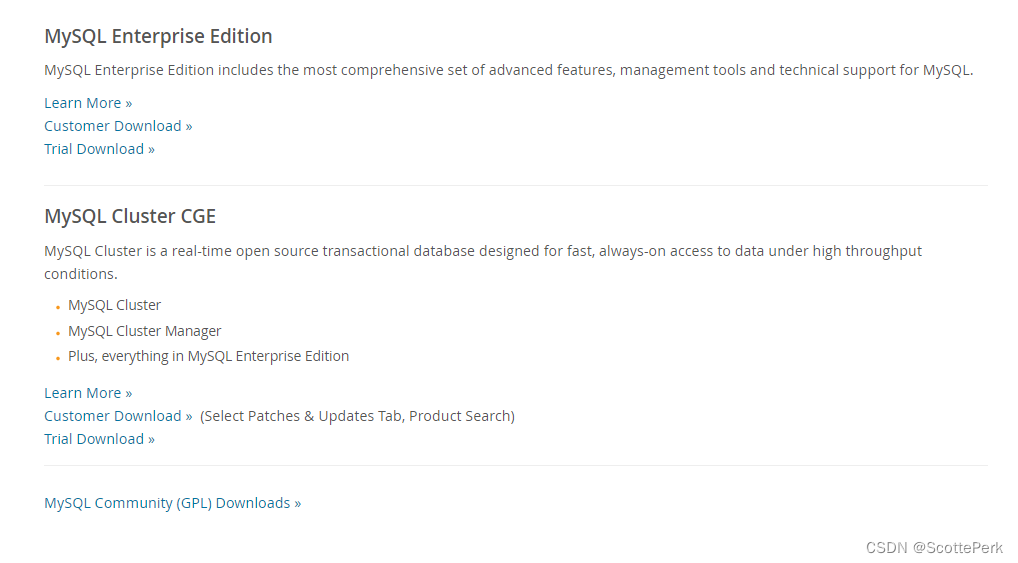Go to MySQL Community (GPL) Downloads
The height and width of the screenshot is (563, 1018).
pyautogui.click(x=172, y=503)
